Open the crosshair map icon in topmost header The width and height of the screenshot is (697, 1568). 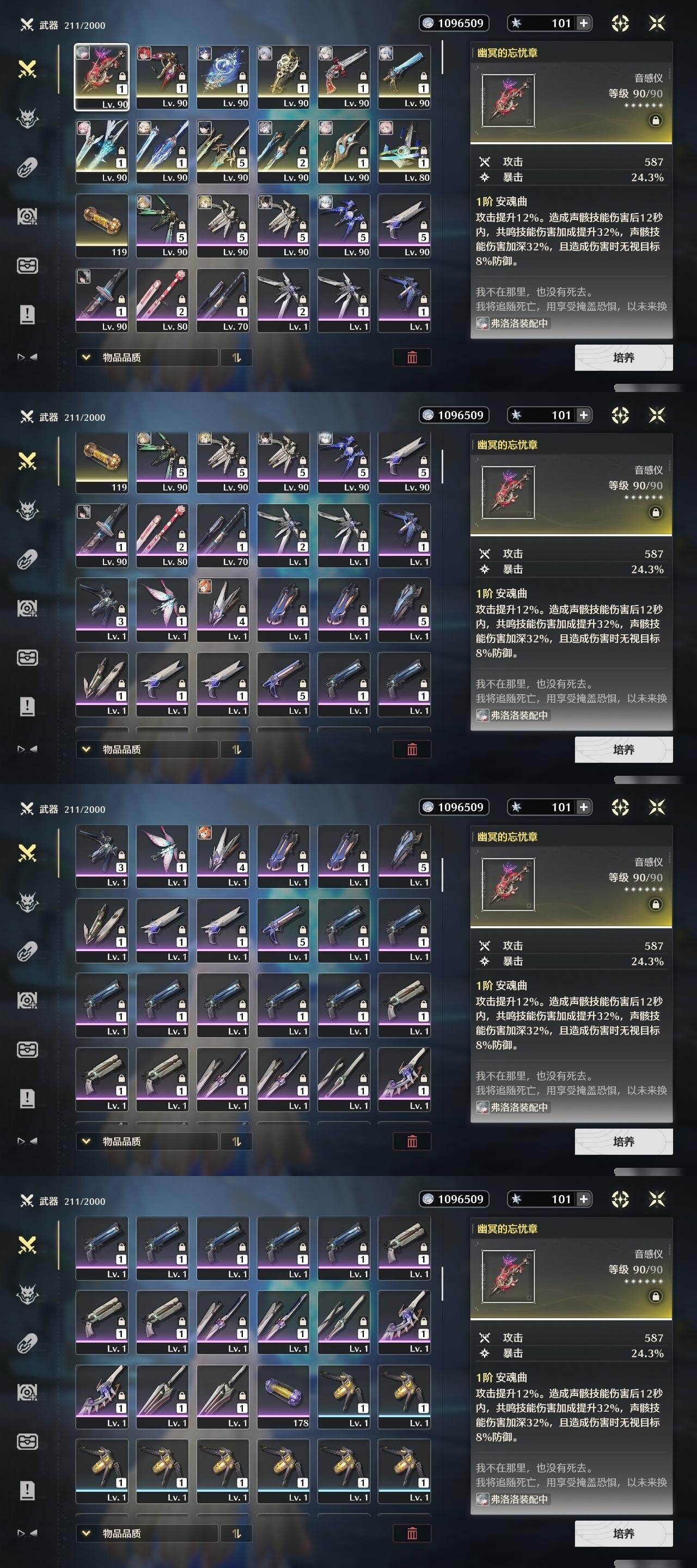pyautogui.click(x=620, y=23)
